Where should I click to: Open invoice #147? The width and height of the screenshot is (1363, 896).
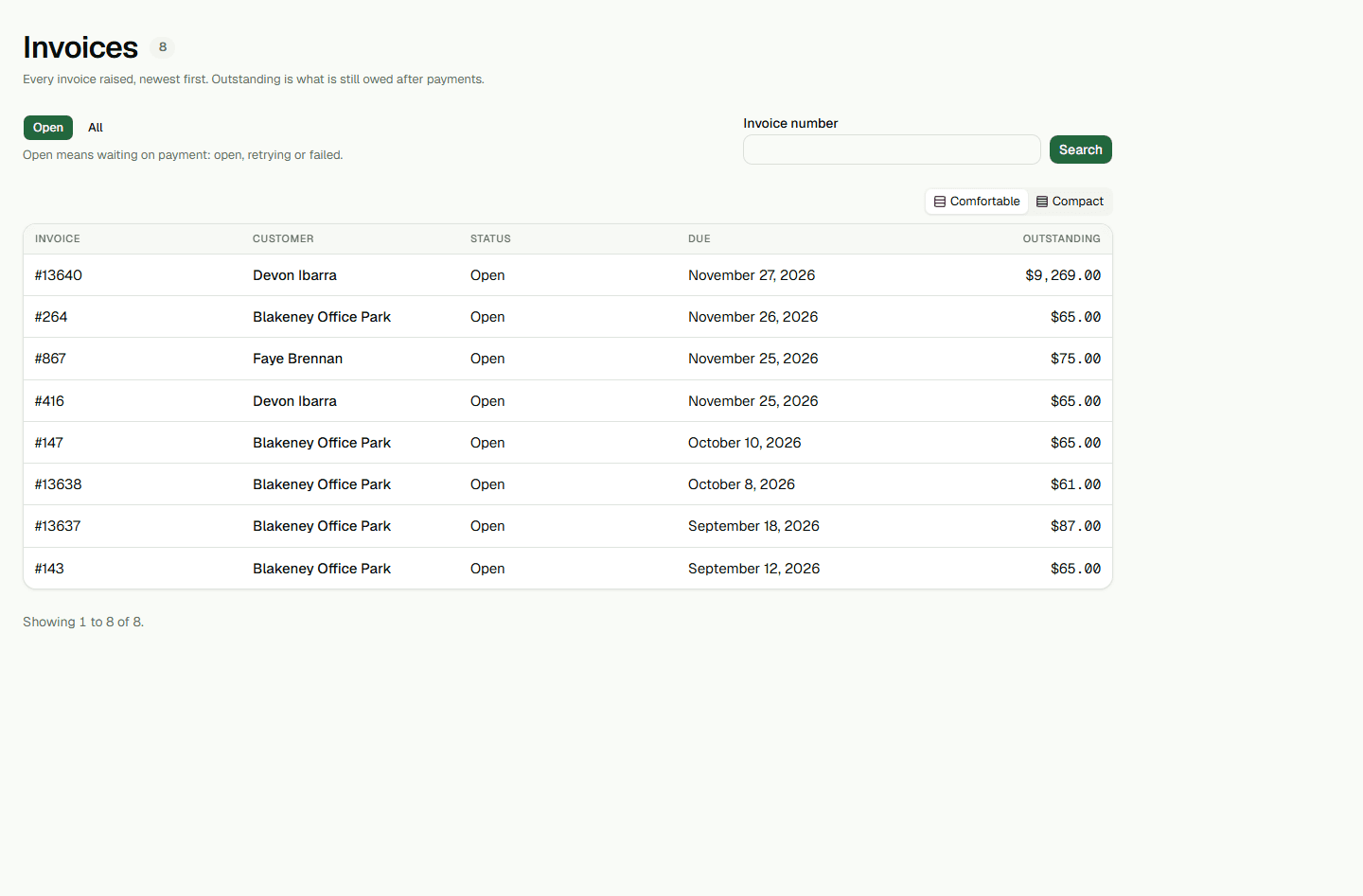click(x=49, y=443)
